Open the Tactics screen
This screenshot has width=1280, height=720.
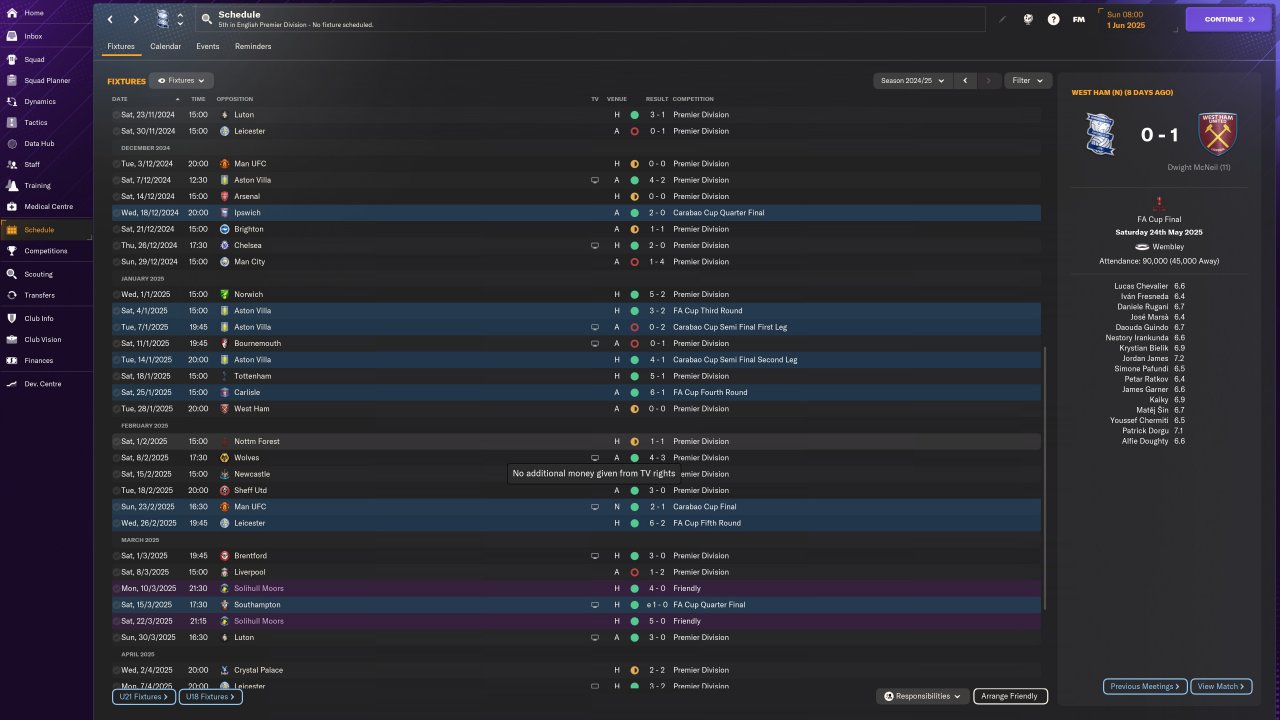[x=36, y=122]
